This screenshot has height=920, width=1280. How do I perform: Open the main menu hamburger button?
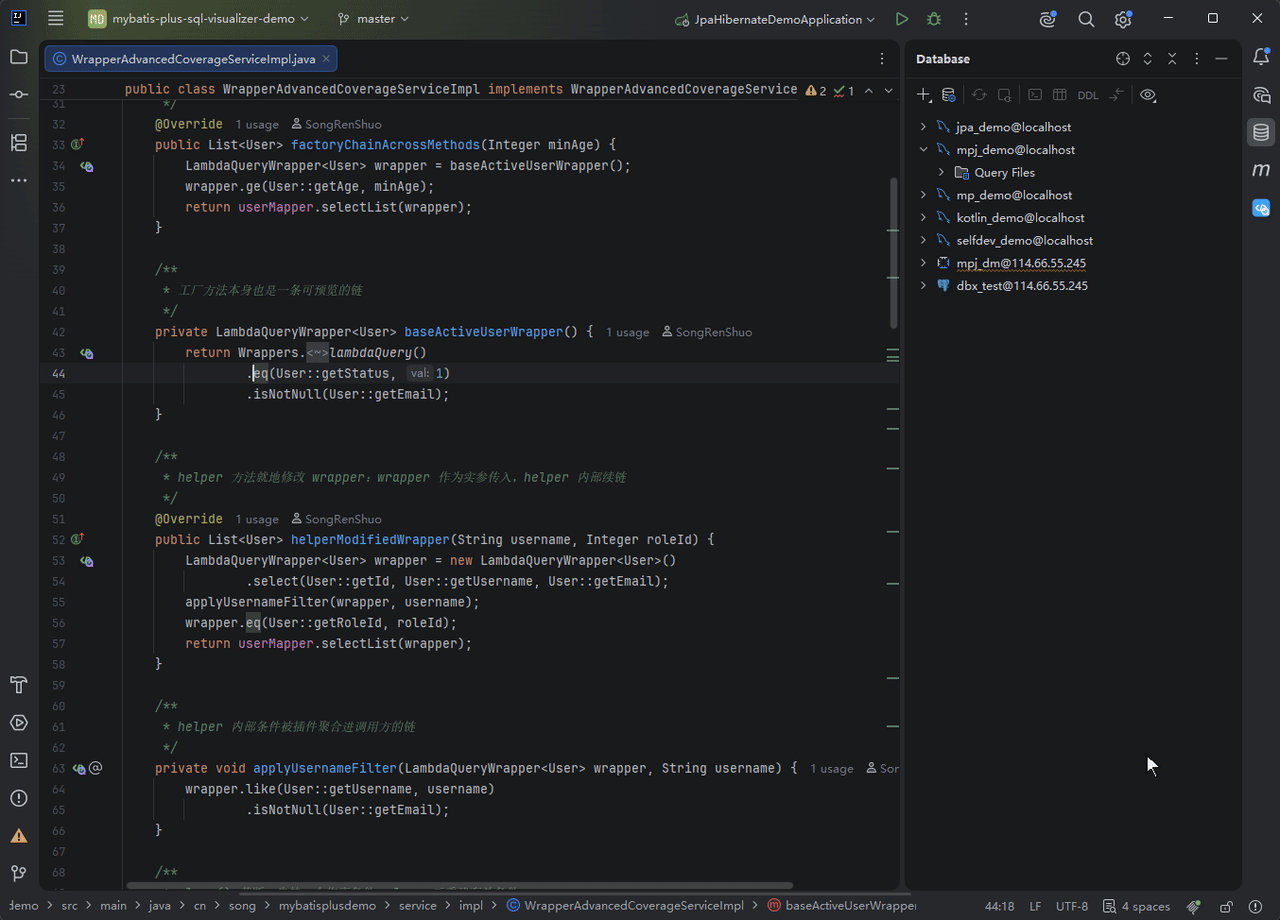pos(56,19)
